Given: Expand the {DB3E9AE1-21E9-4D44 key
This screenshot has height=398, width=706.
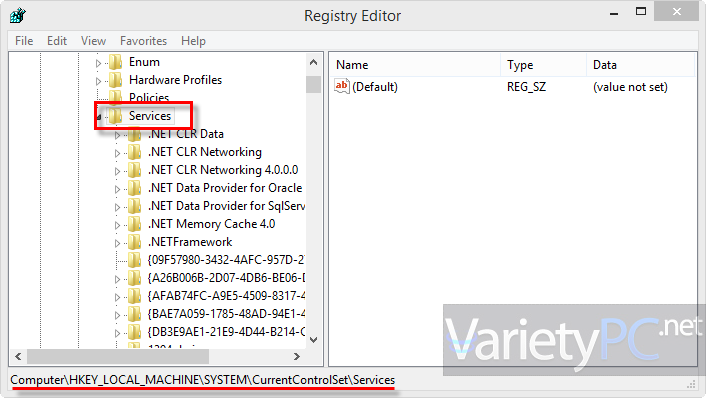Looking at the screenshot, I should pyautogui.click(x=117, y=334).
